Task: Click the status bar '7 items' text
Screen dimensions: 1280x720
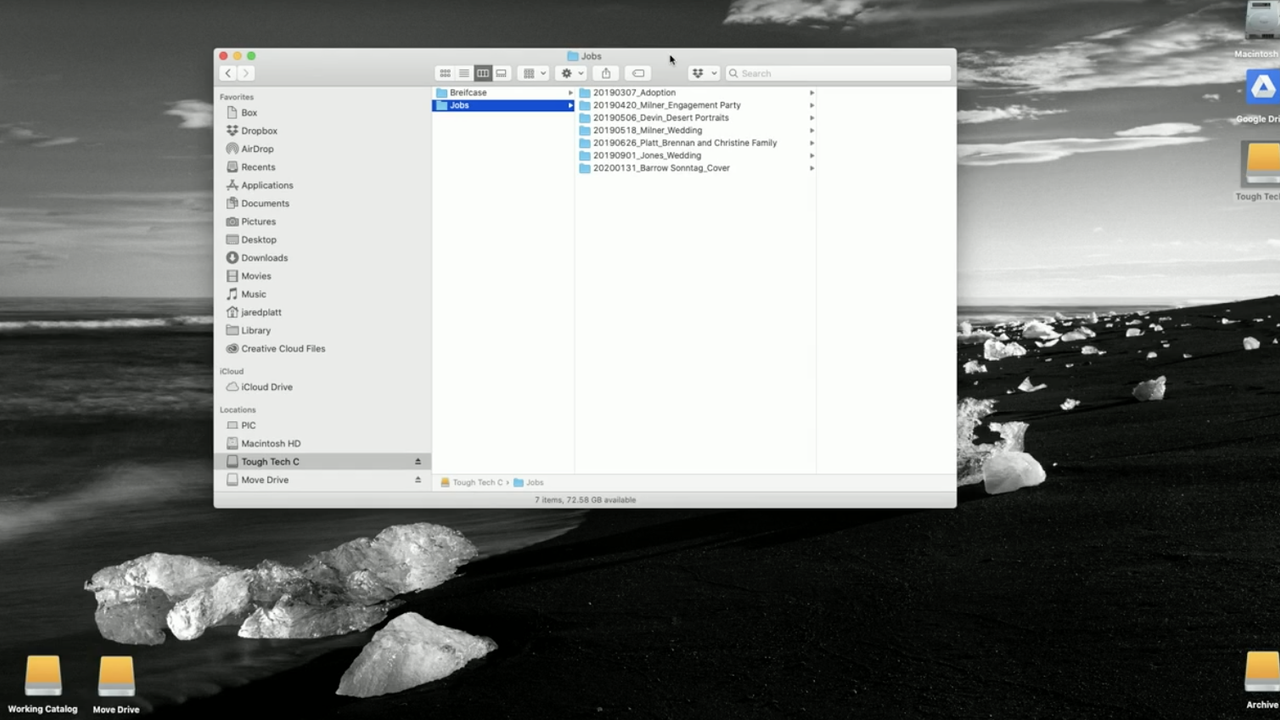Action: pos(585,500)
